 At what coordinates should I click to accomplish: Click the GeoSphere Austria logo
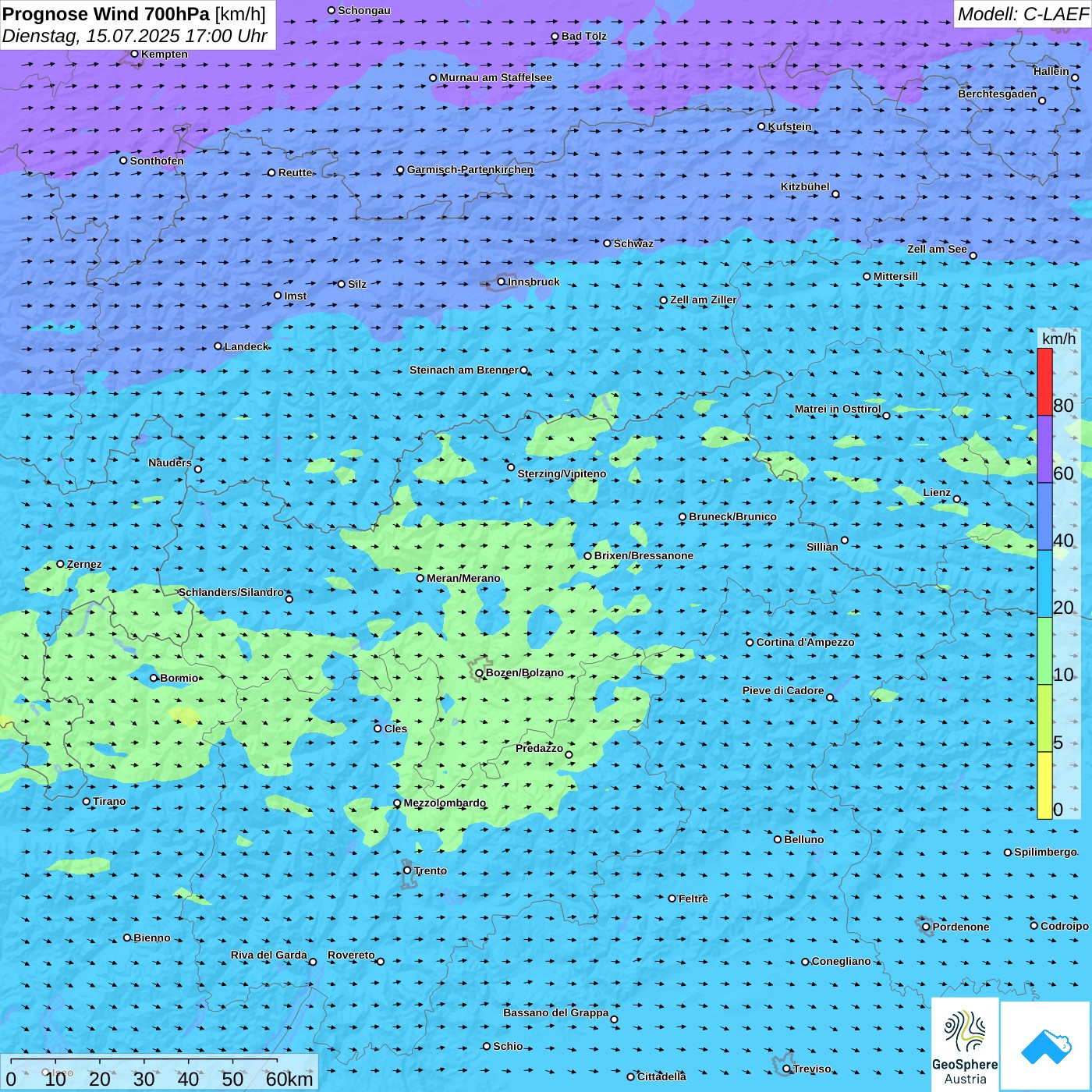click(x=965, y=1044)
